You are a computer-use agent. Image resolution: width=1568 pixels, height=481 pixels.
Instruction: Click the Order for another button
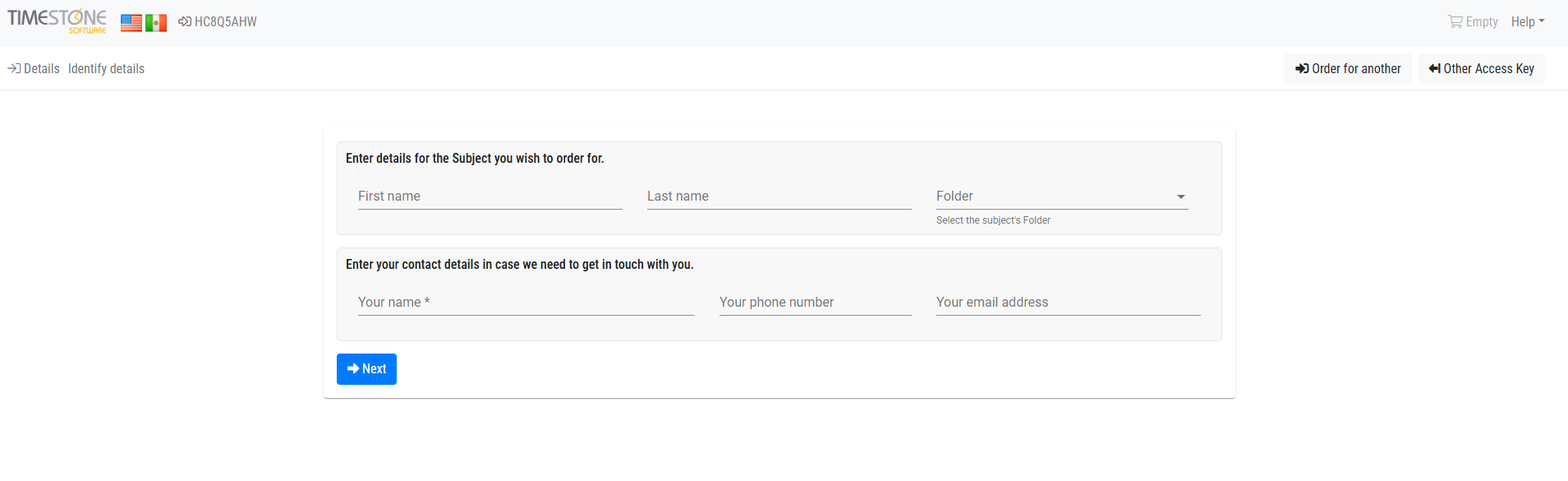coord(1348,68)
